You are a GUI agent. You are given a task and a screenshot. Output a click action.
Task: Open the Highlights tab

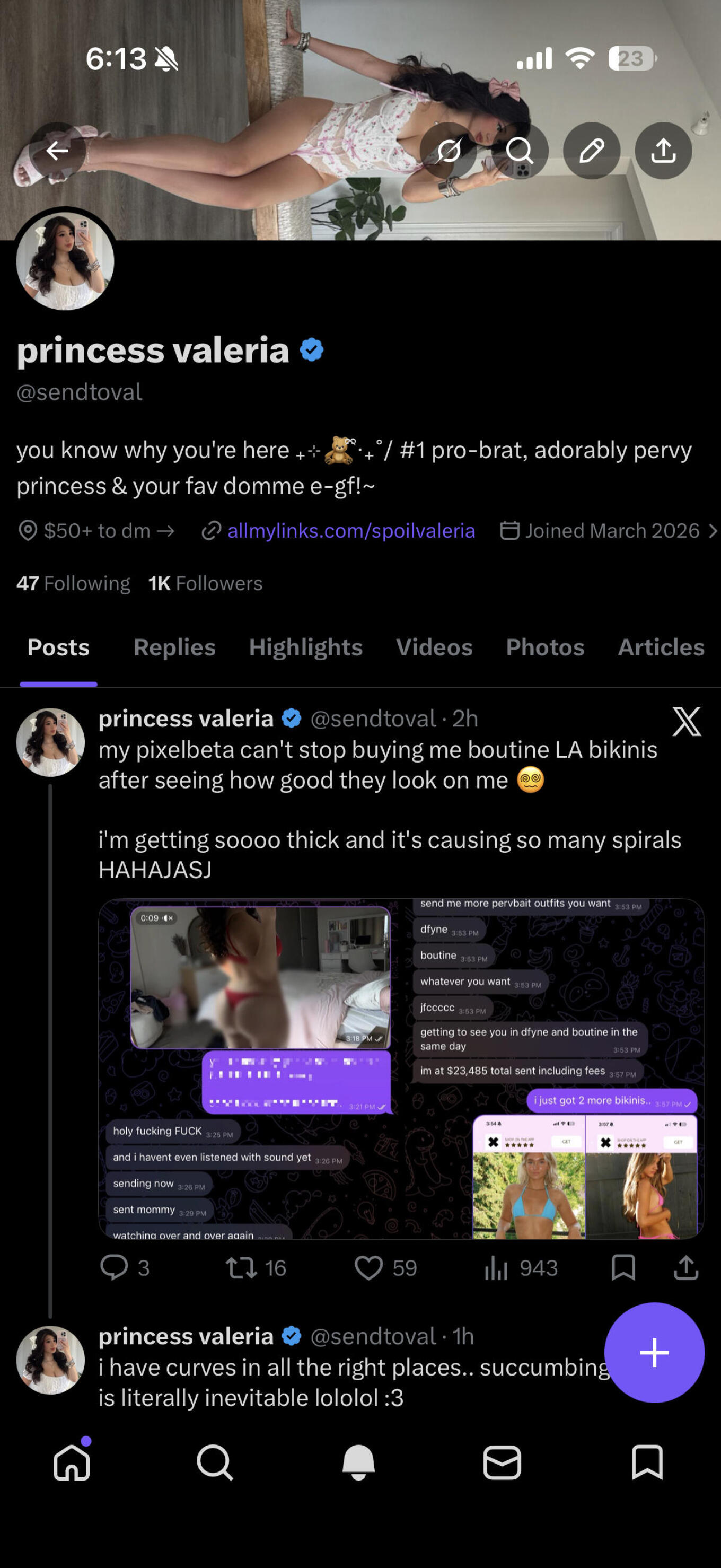point(305,647)
